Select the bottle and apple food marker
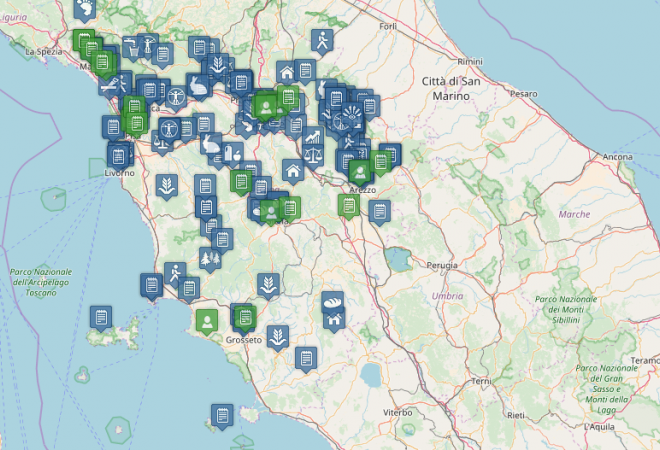The height and width of the screenshot is (450, 660). pyautogui.click(x=233, y=155)
